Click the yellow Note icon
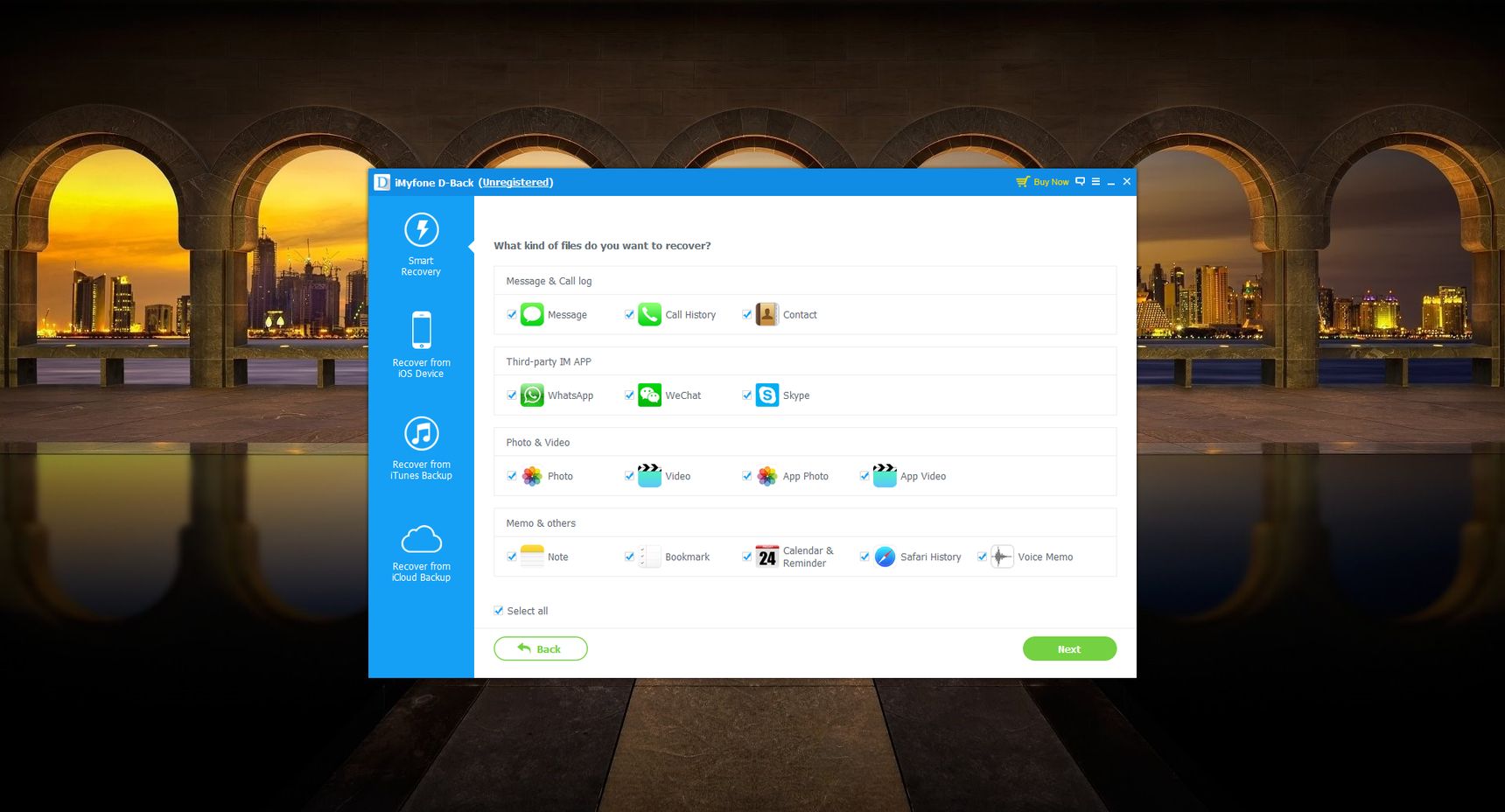This screenshot has height=812, width=1505. [532, 556]
